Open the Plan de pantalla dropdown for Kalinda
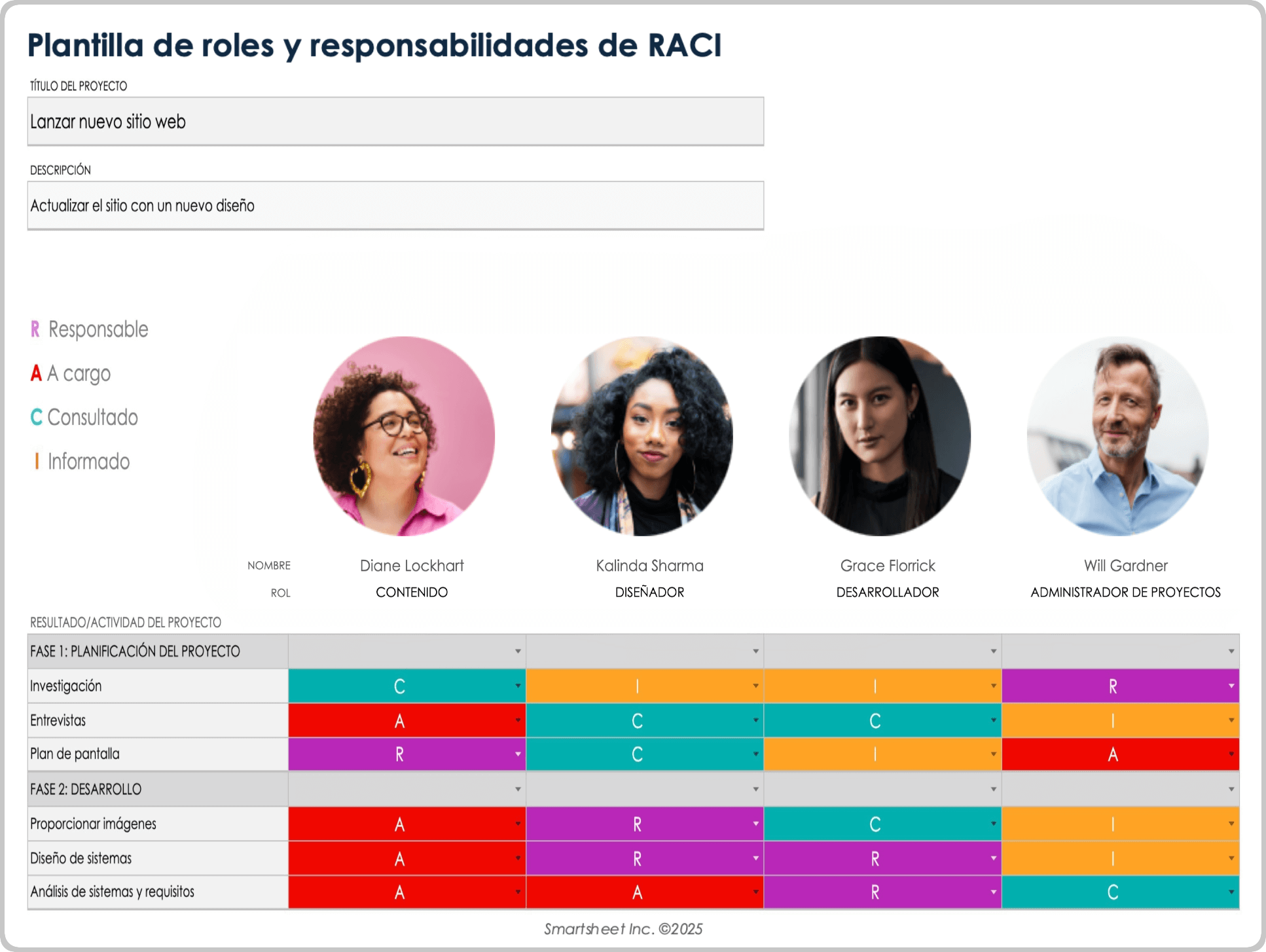Viewport: 1266px width, 952px height. 755,754
